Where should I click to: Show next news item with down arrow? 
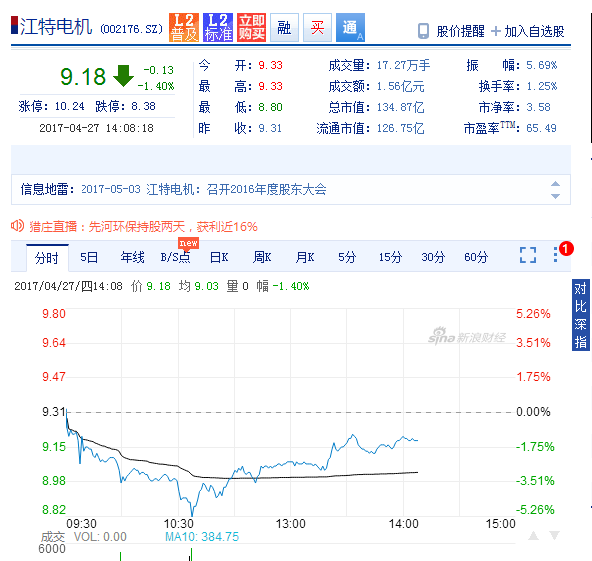pos(555,196)
